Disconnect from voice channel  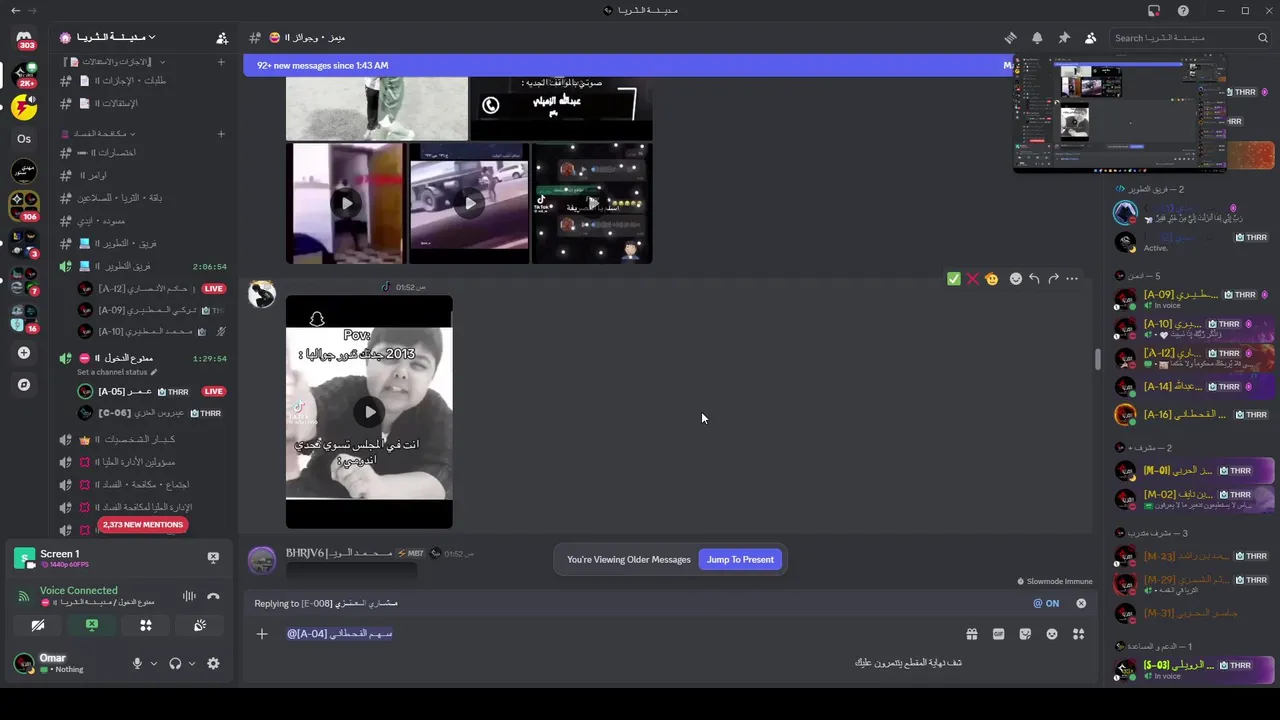pos(213,596)
